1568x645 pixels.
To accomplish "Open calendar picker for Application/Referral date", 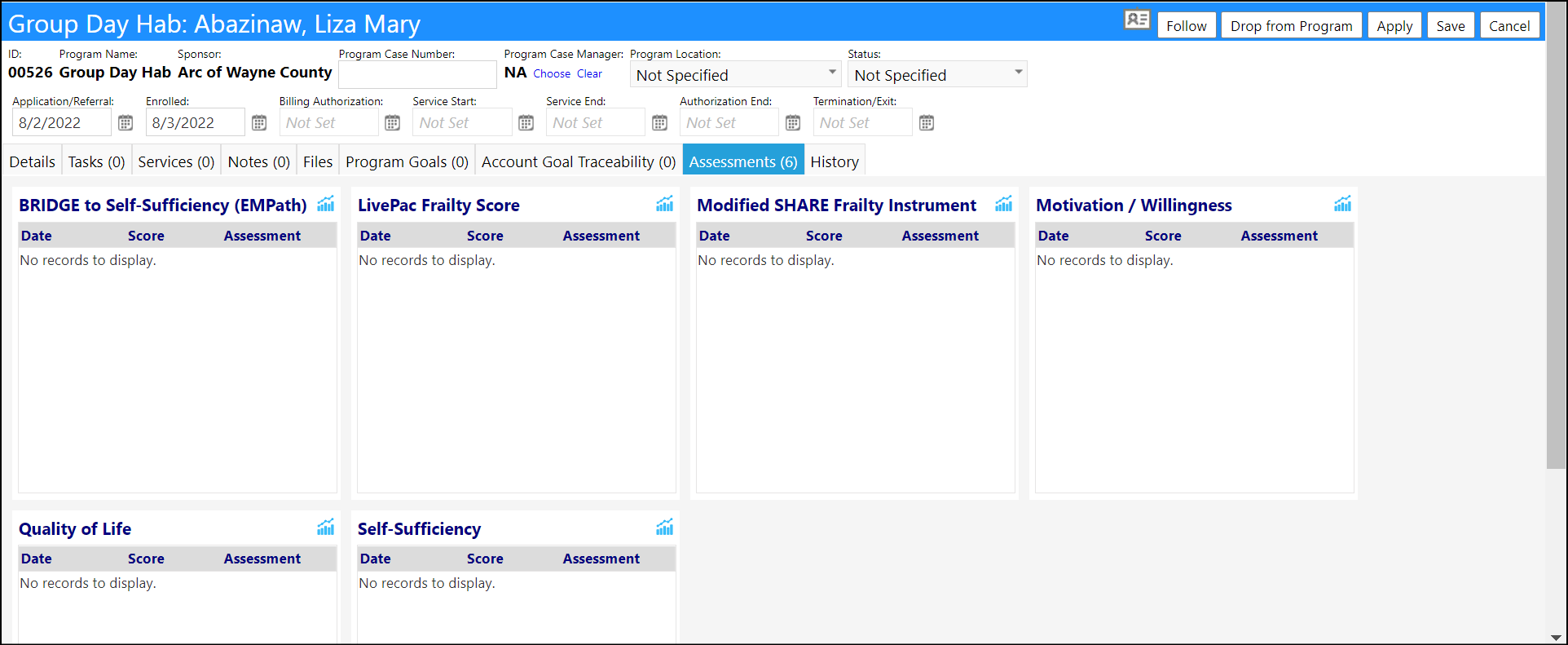I will pos(126,123).
